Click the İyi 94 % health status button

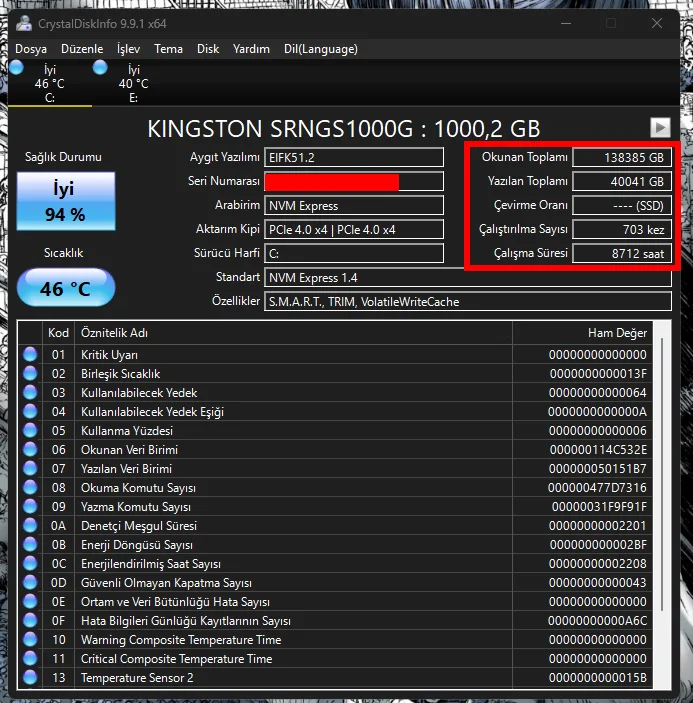(x=66, y=201)
